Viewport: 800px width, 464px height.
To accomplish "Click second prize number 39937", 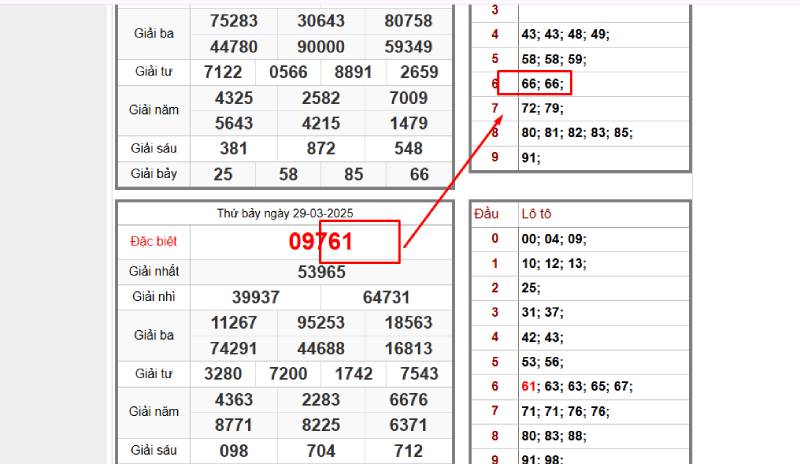I will [255, 297].
